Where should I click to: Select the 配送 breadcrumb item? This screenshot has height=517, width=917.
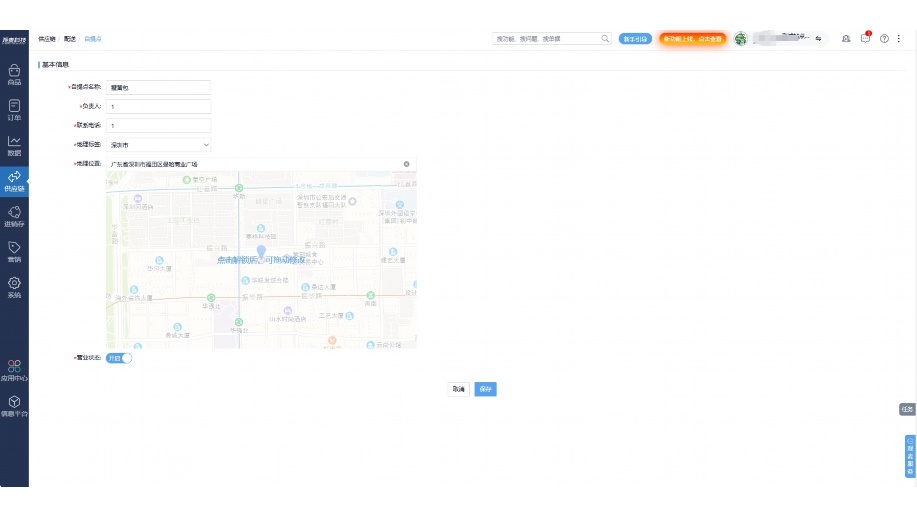tap(70, 39)
